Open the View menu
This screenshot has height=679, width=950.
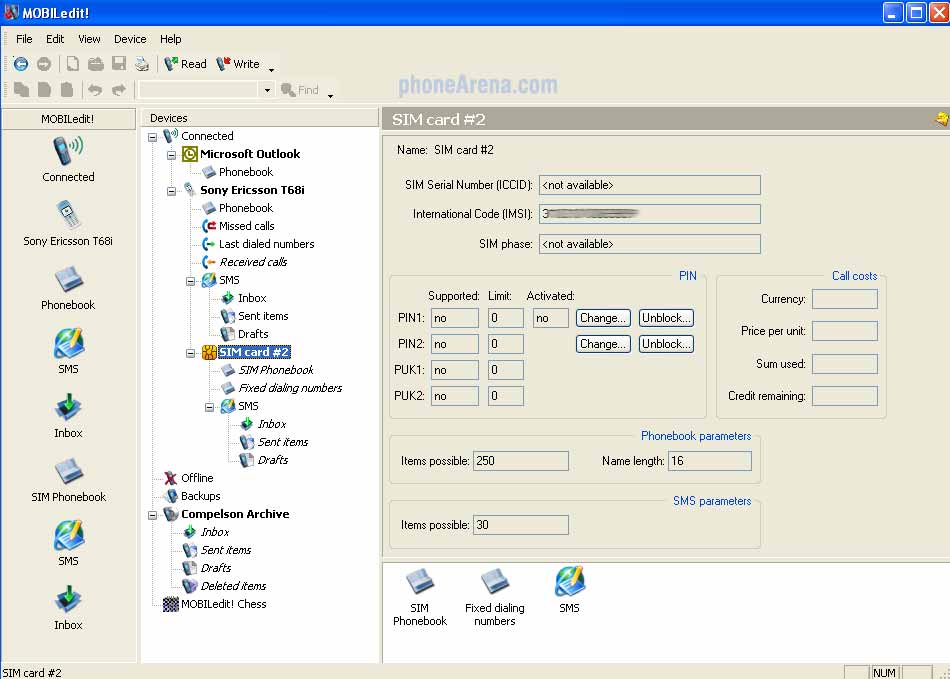(89, 39)
